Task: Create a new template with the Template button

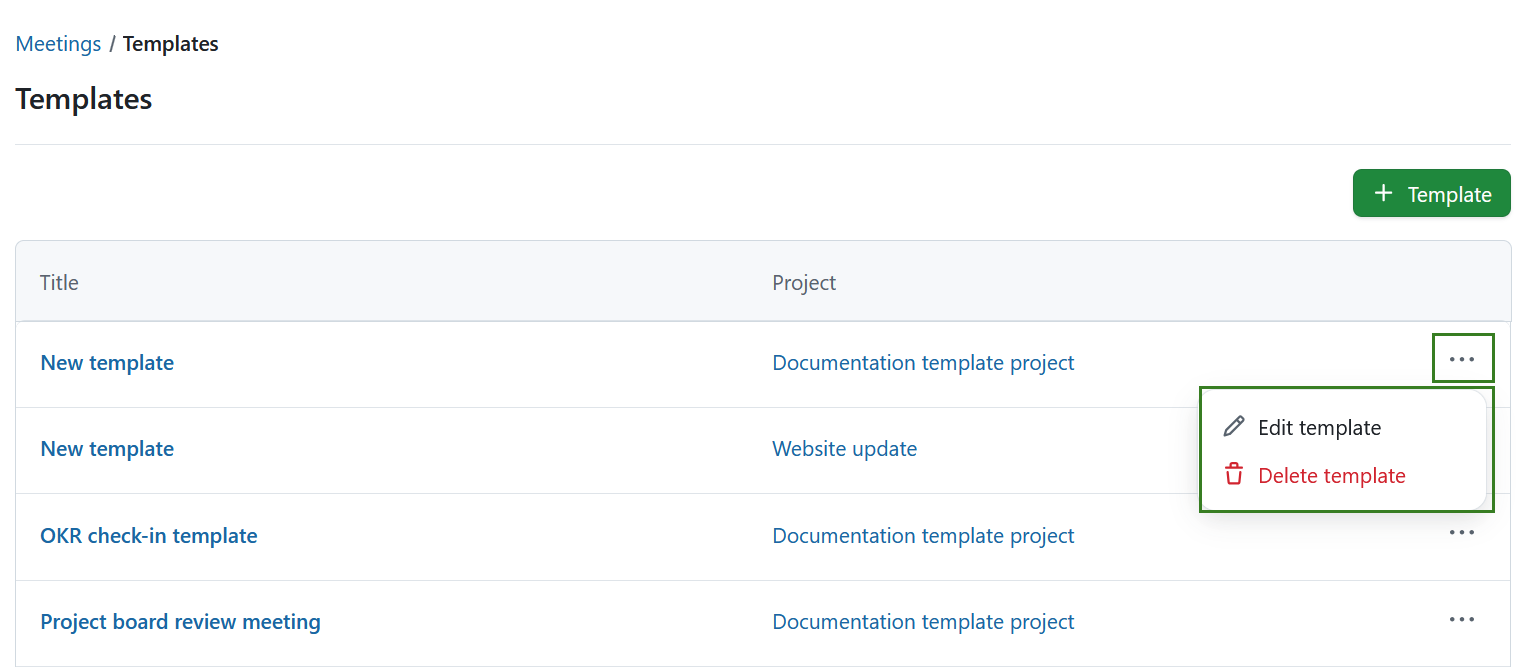Action: point(1431,193)
